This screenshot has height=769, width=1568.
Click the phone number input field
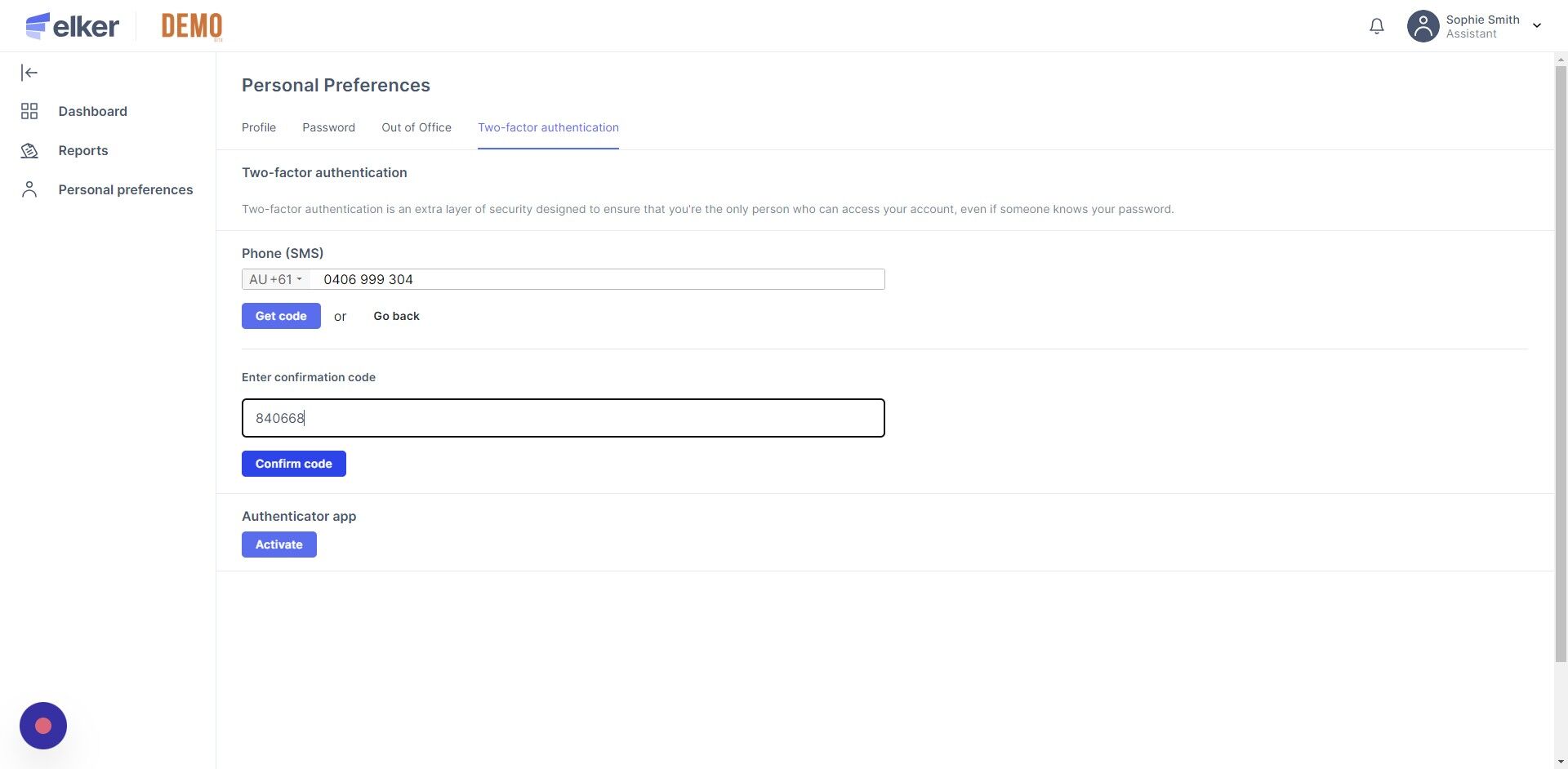tap(596, 279)
